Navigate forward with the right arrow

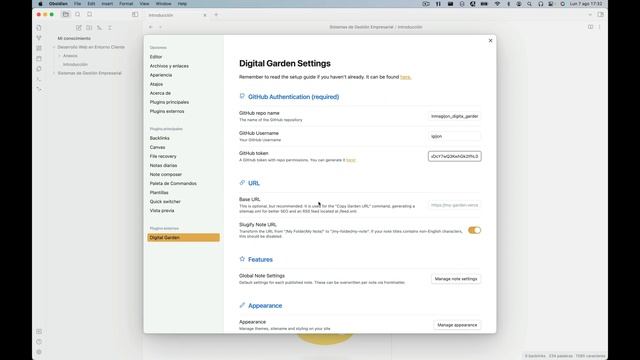pyautogui.click(x=160, y=27)
